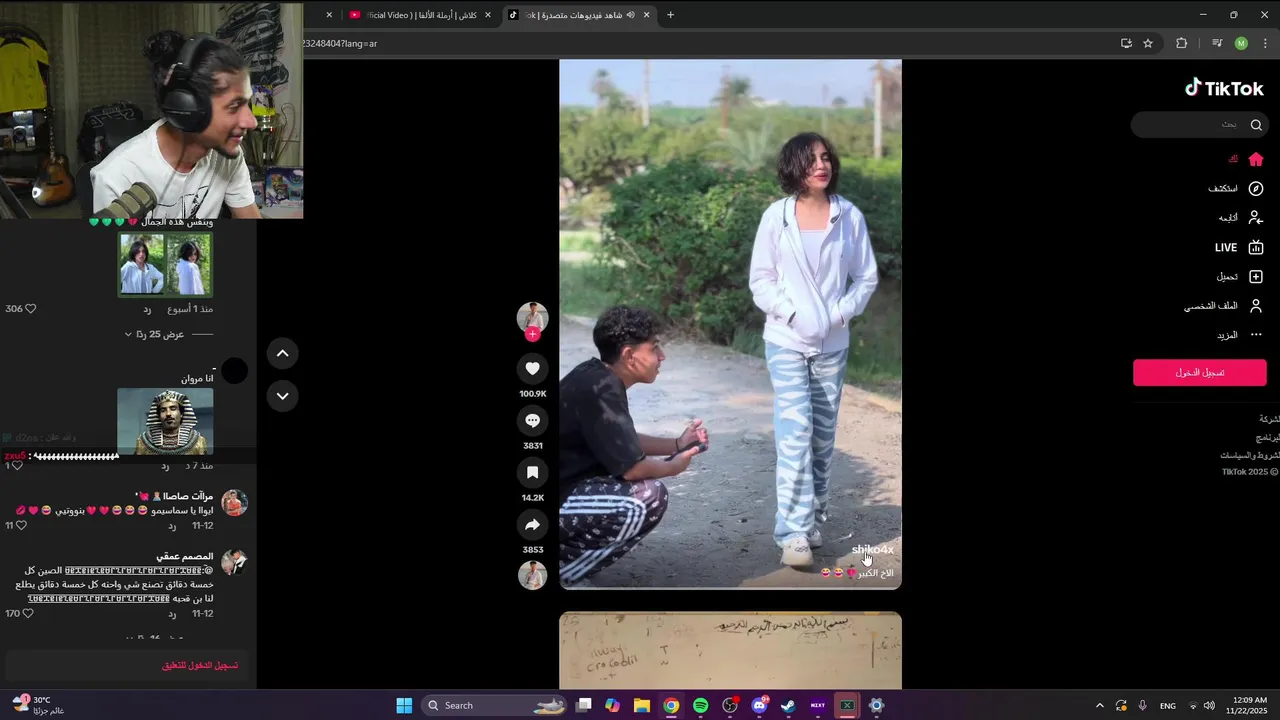Open Copilot from the taskbar
The height and width of the screenshot is (720, 1280).
pyautogui.click(x=612, y=705)
